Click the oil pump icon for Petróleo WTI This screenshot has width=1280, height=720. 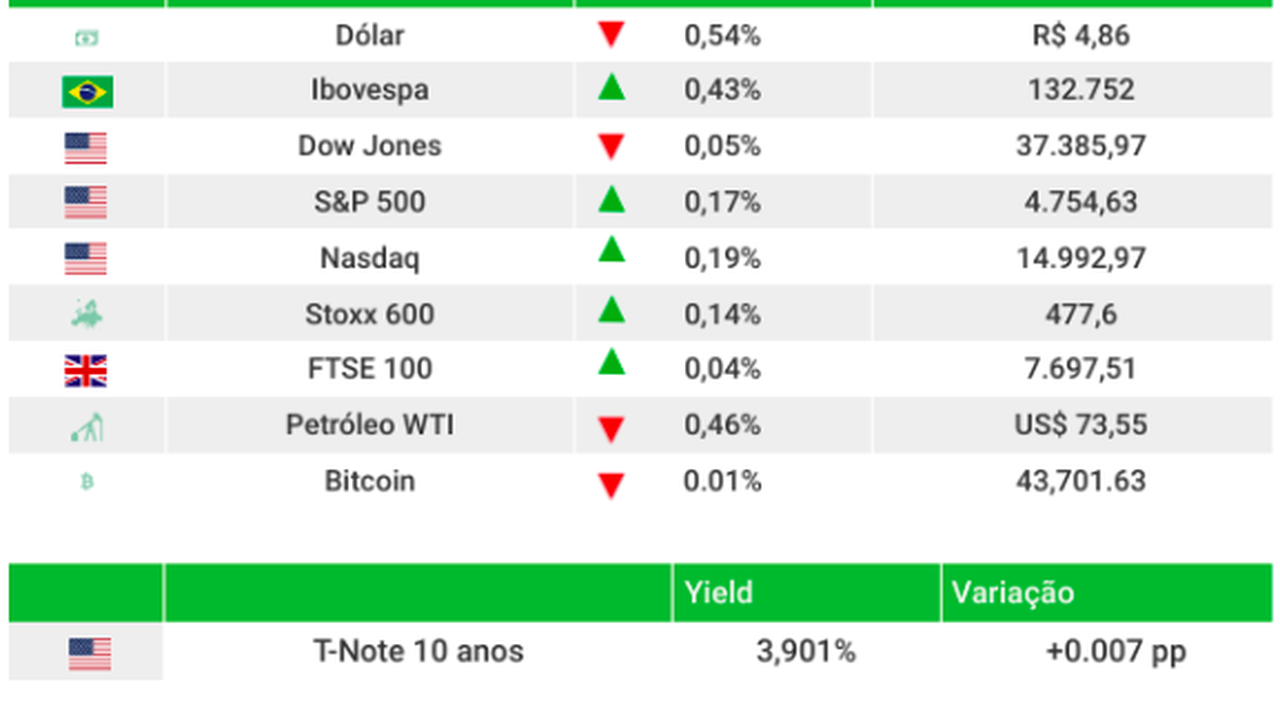[87, 428]
